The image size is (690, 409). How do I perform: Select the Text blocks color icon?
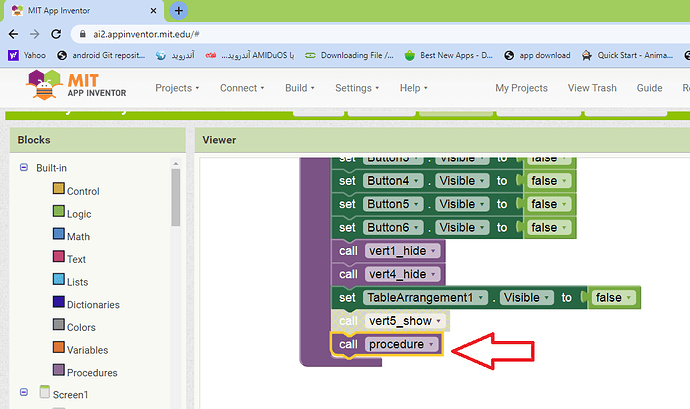[x=58, y=258]
